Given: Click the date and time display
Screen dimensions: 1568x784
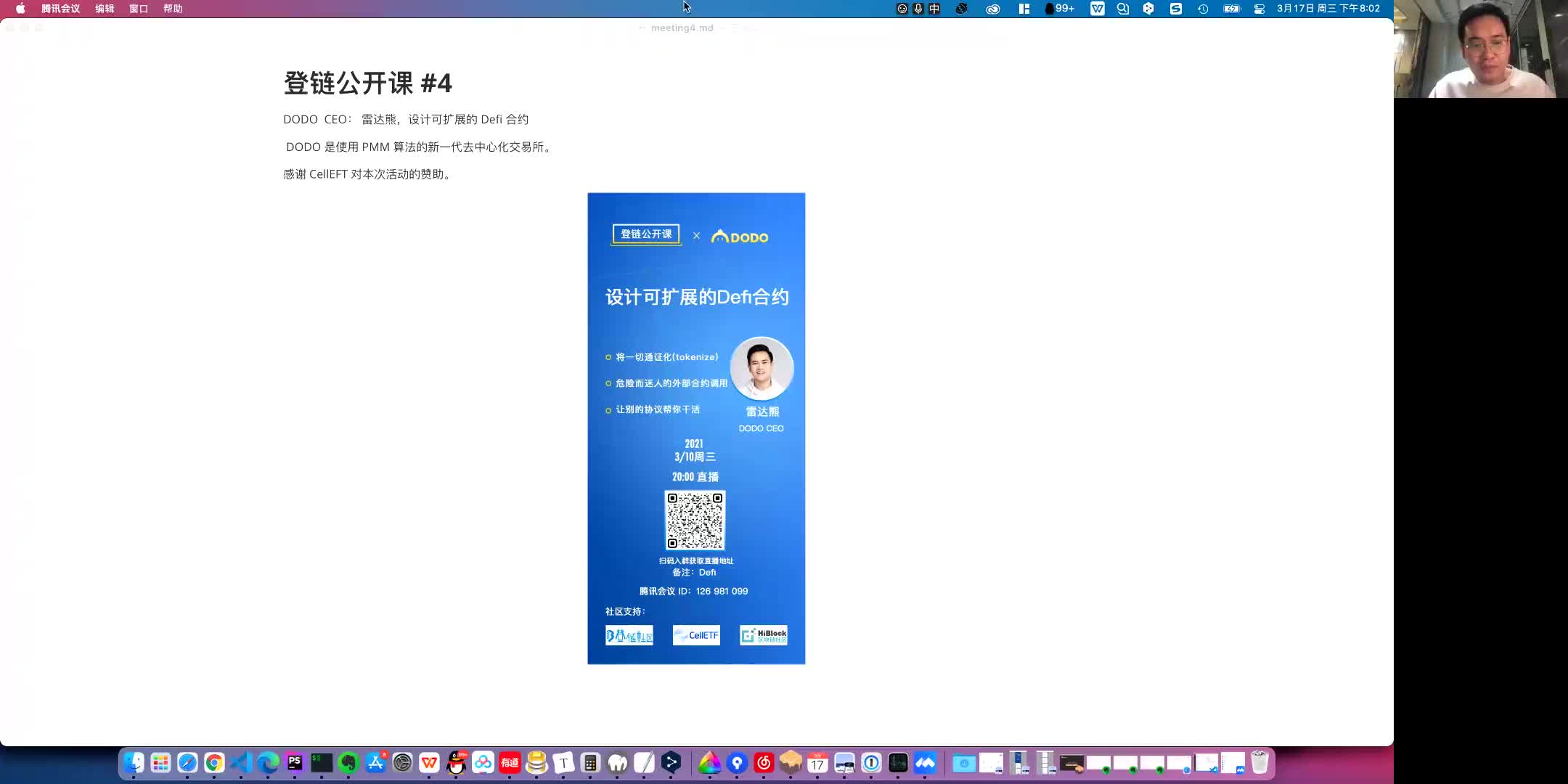Looking at the screenshot, I should click(1328, 9).
